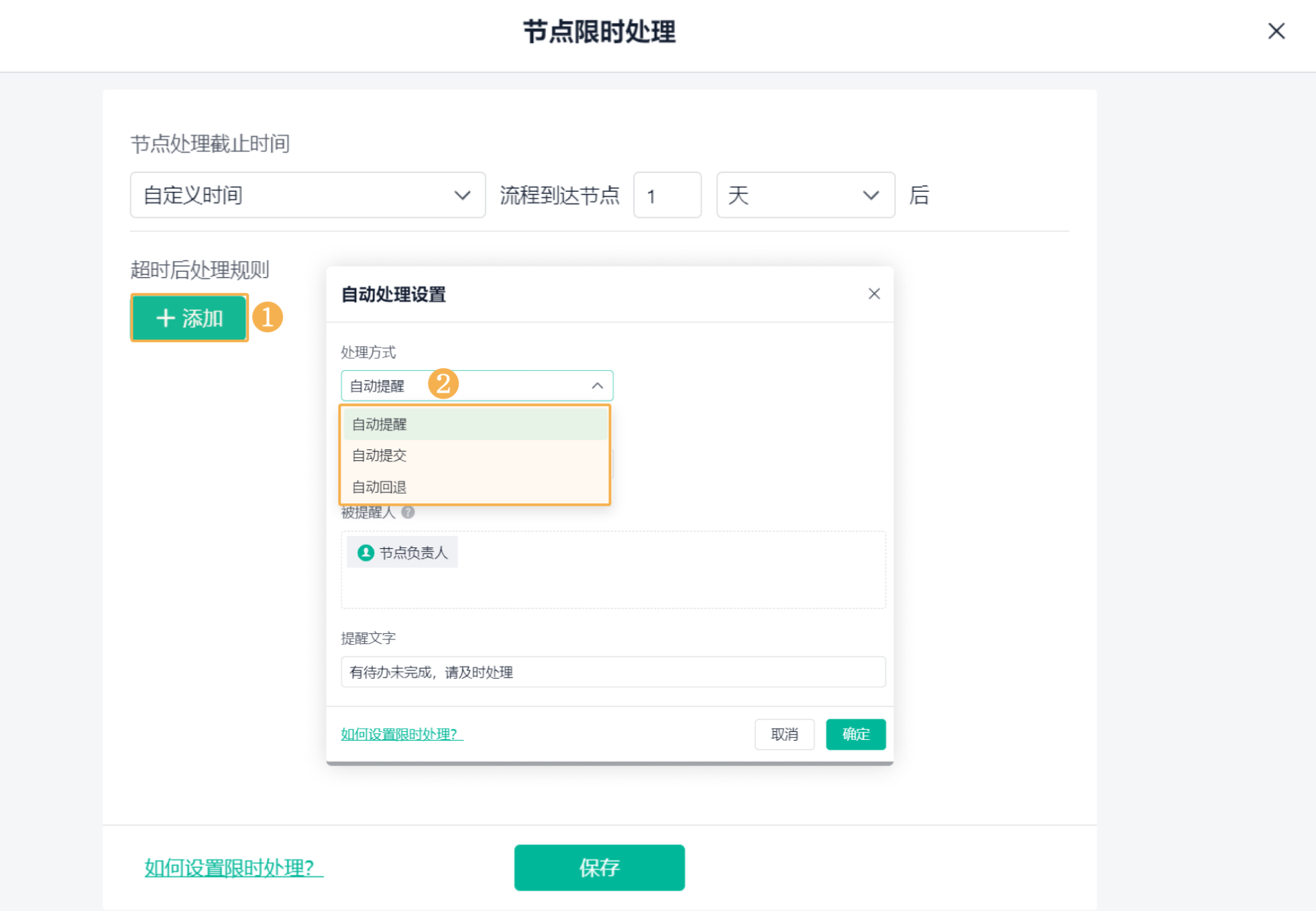Open the 天 unit dropdown
The image size is (1316, 911).
point(805,195)
